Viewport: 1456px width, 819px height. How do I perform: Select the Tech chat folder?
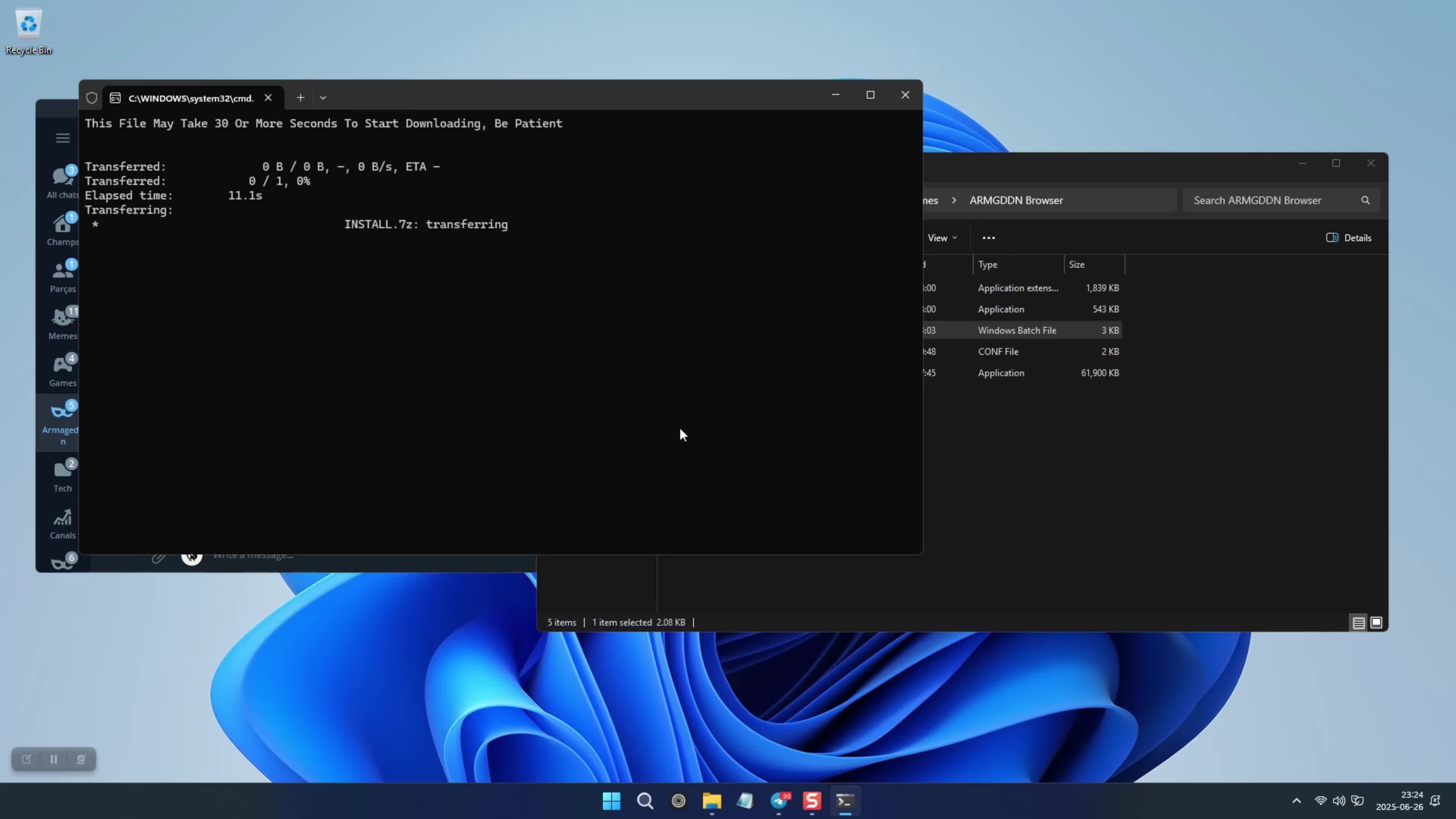click(x=62, y=476)
